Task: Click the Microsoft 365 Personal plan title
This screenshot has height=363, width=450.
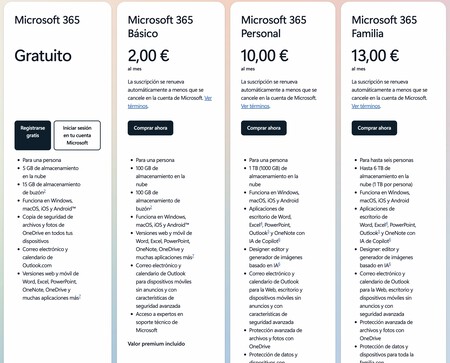Action: pyautogui.click(x=274, y=27)
